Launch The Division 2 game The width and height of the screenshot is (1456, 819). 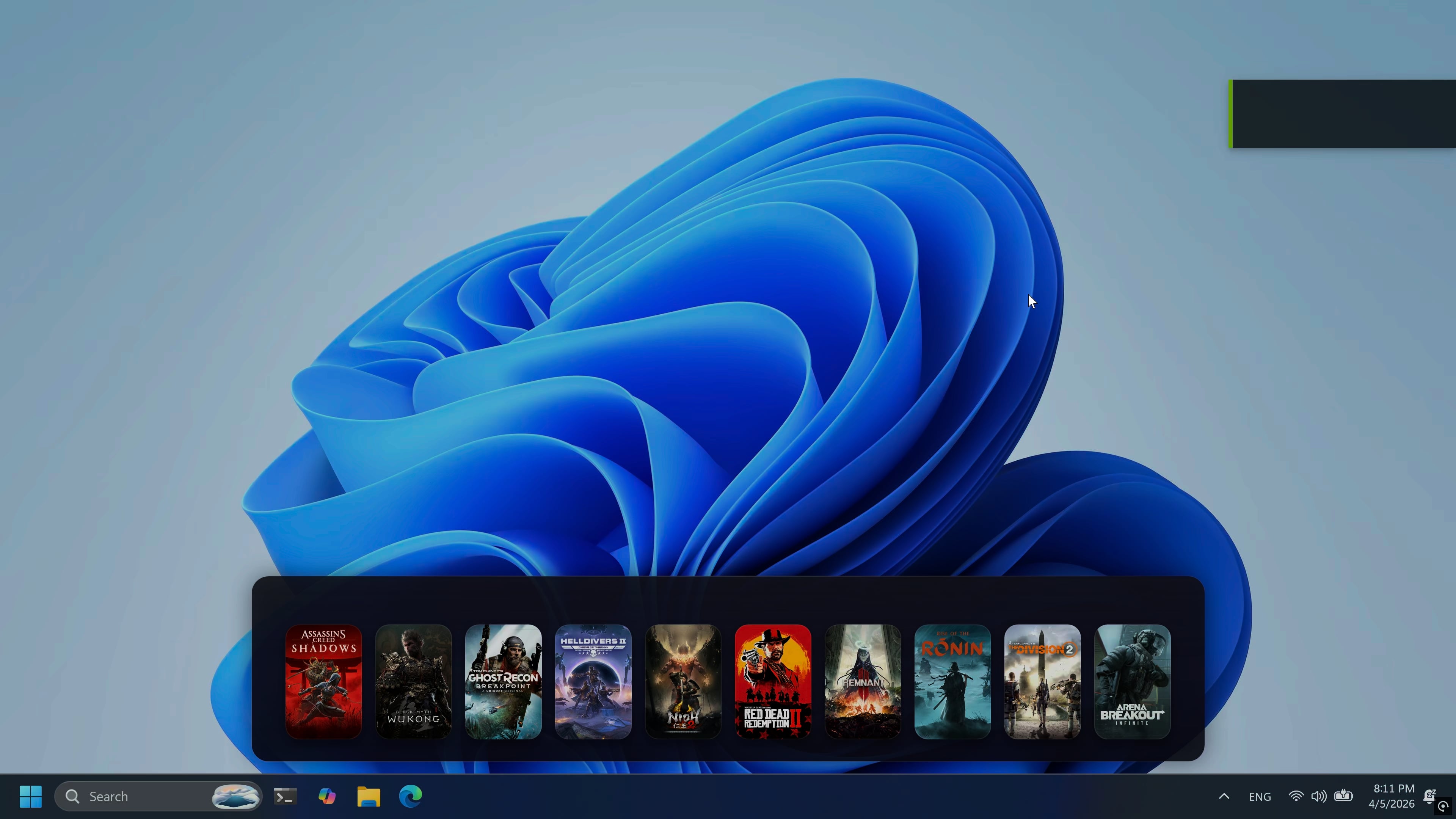1042,681
